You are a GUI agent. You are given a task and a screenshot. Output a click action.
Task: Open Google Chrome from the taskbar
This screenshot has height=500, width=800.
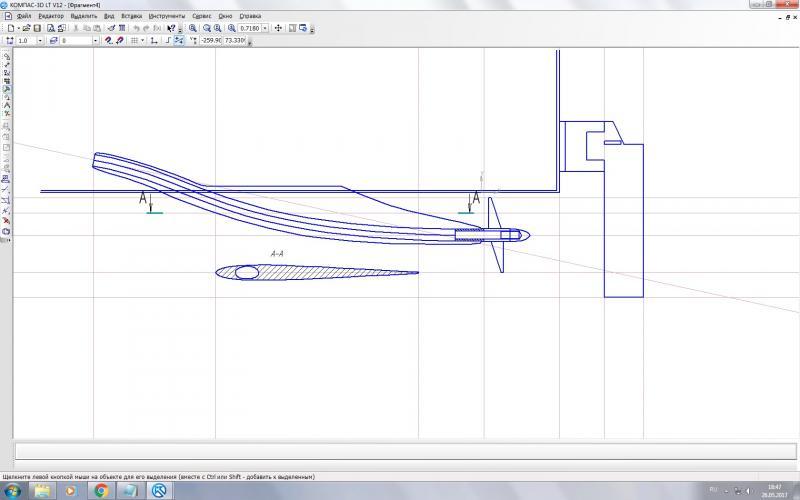pyautogui.click(x=102, y=491)
